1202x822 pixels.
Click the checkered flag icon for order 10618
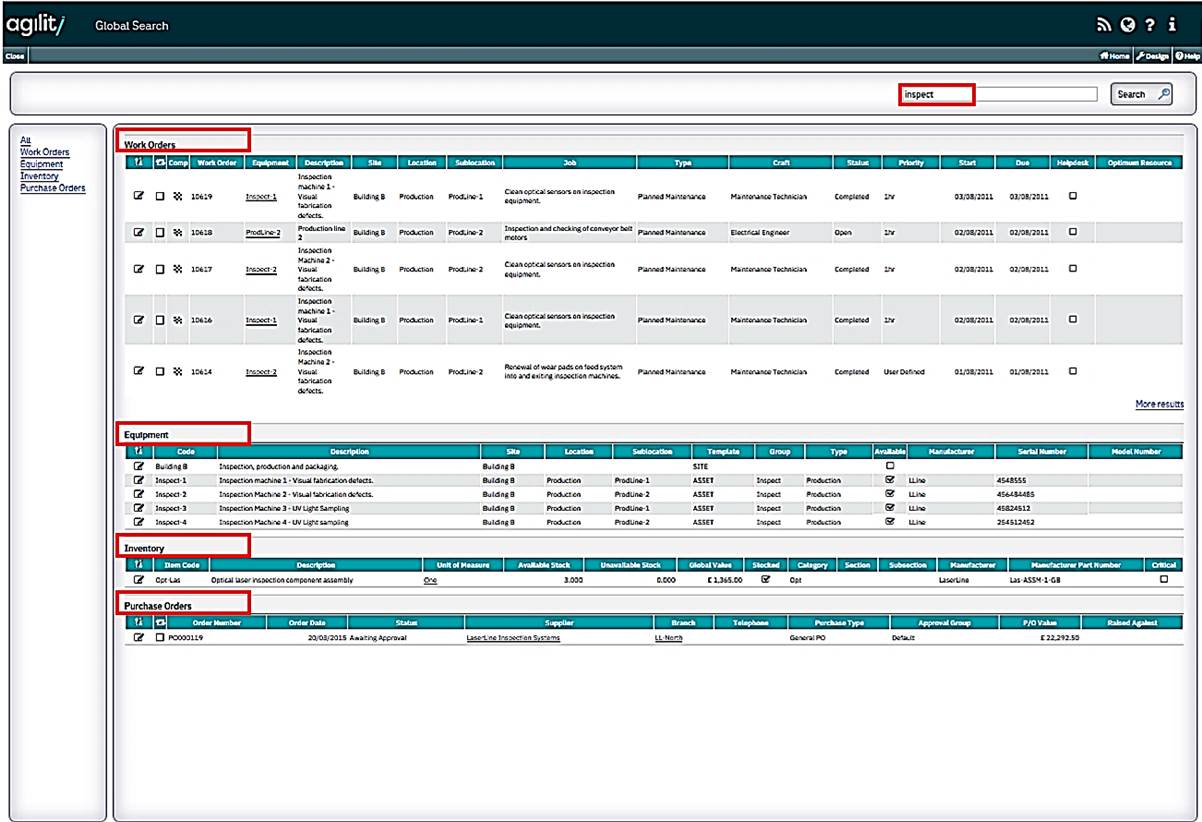(x=178, y=233)
